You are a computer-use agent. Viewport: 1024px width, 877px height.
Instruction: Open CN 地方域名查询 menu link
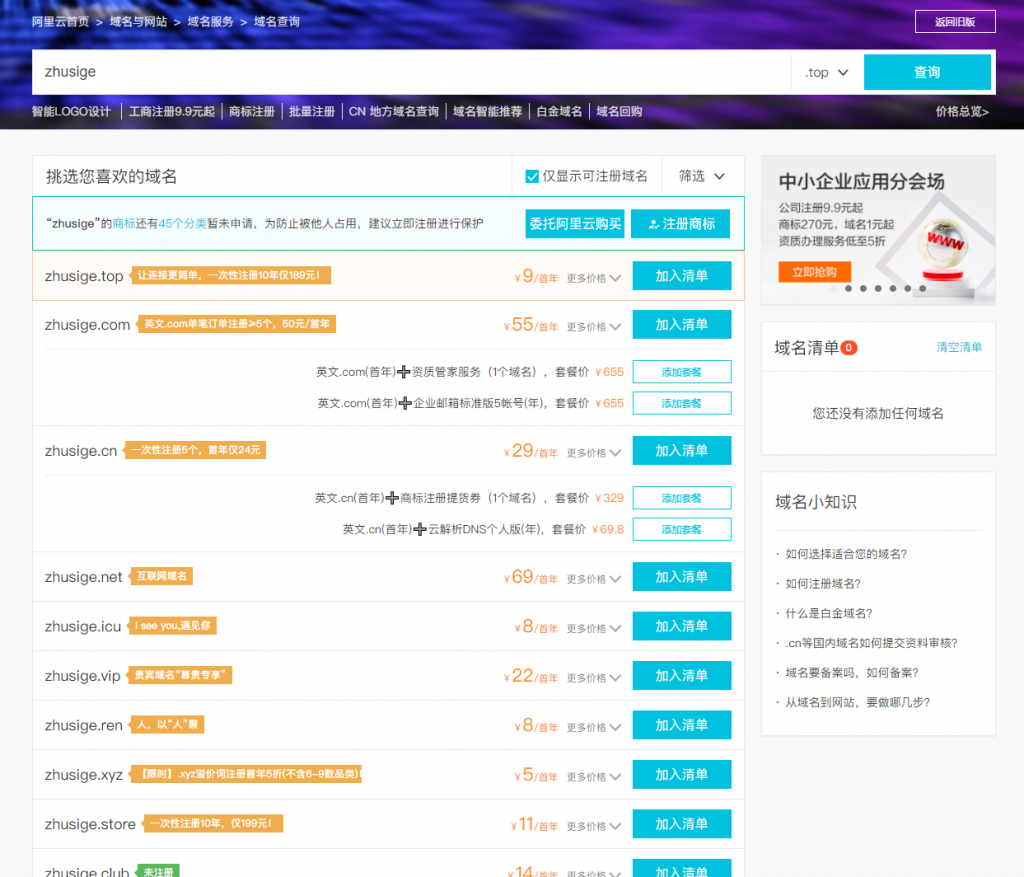click(x=394, y=112)
